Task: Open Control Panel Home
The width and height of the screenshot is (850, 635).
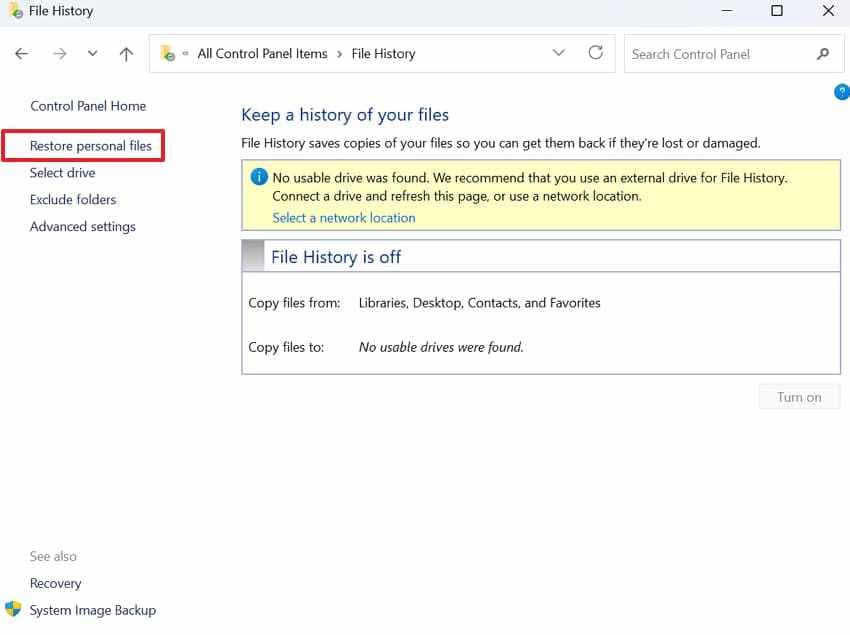Action: click(x=88, y=106)
